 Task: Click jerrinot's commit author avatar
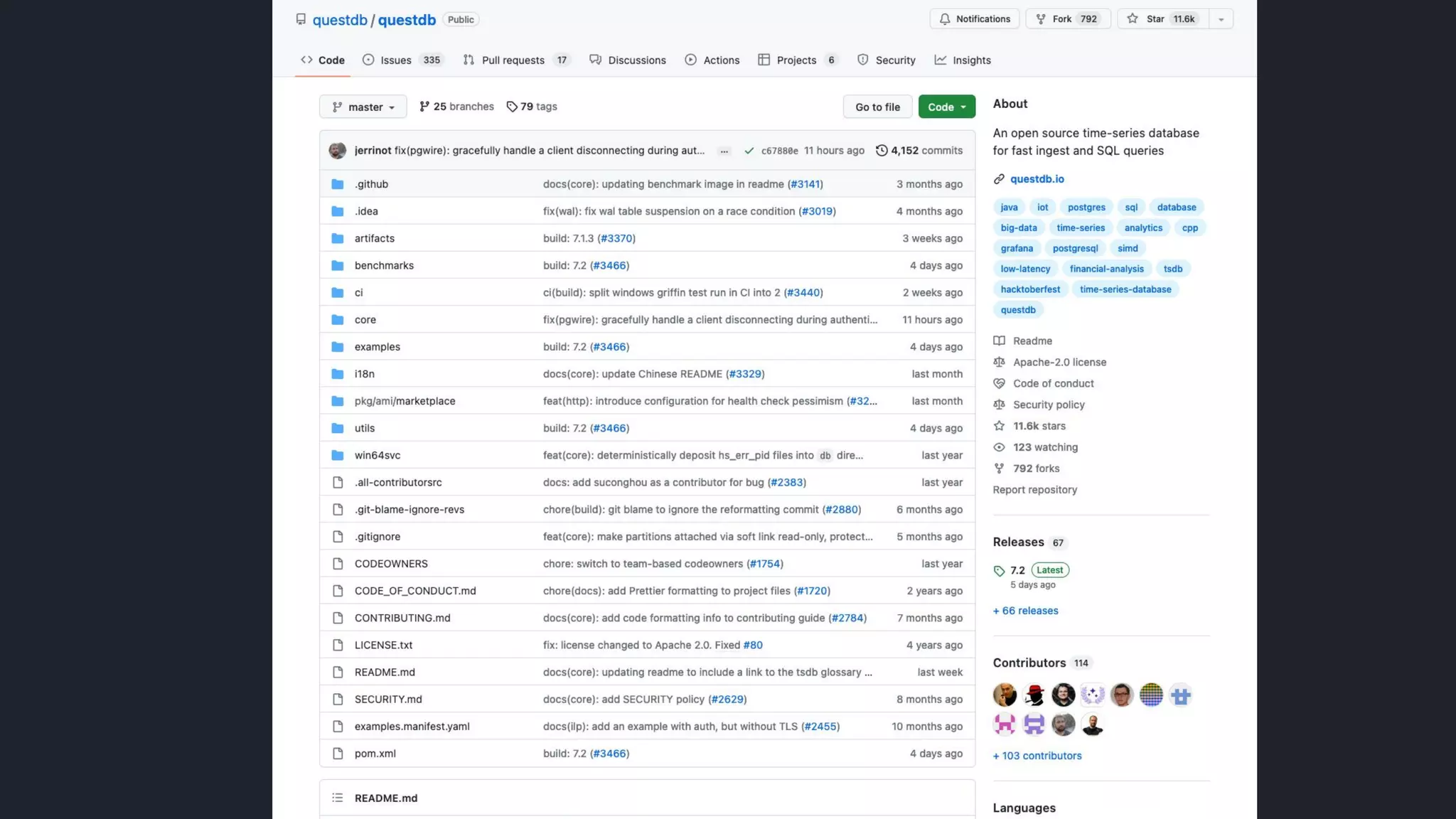point(337,151)
